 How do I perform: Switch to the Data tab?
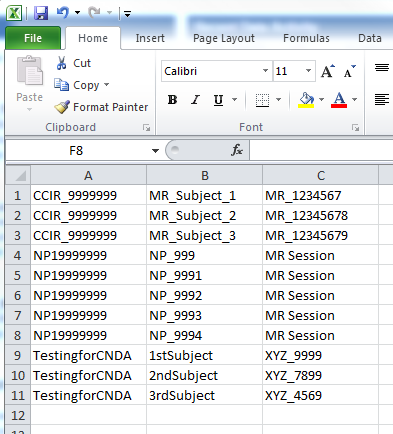pos(370,38)
